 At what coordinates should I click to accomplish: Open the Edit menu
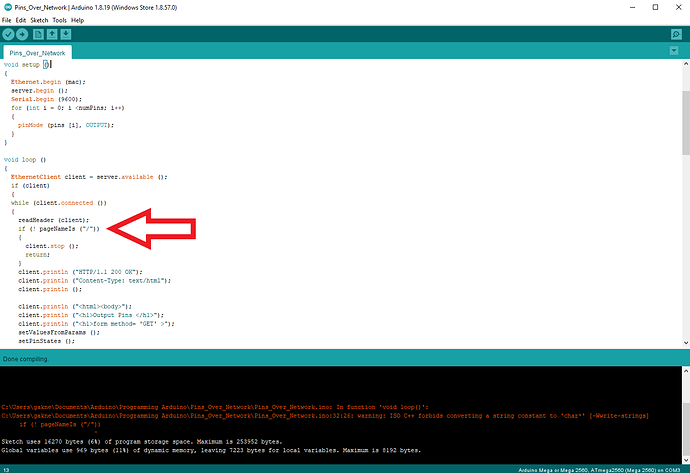tap(21, 20)
